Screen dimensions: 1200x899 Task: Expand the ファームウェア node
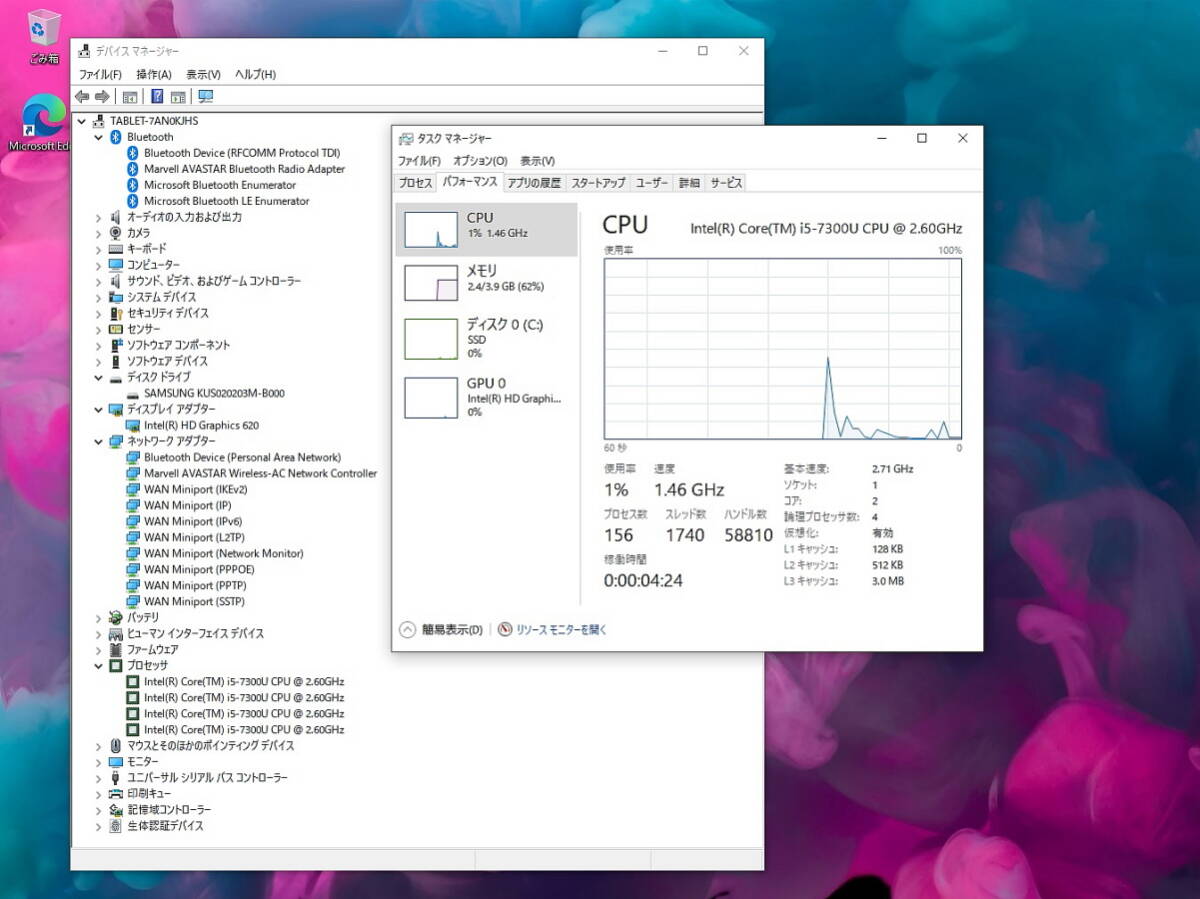pos(98,649)
